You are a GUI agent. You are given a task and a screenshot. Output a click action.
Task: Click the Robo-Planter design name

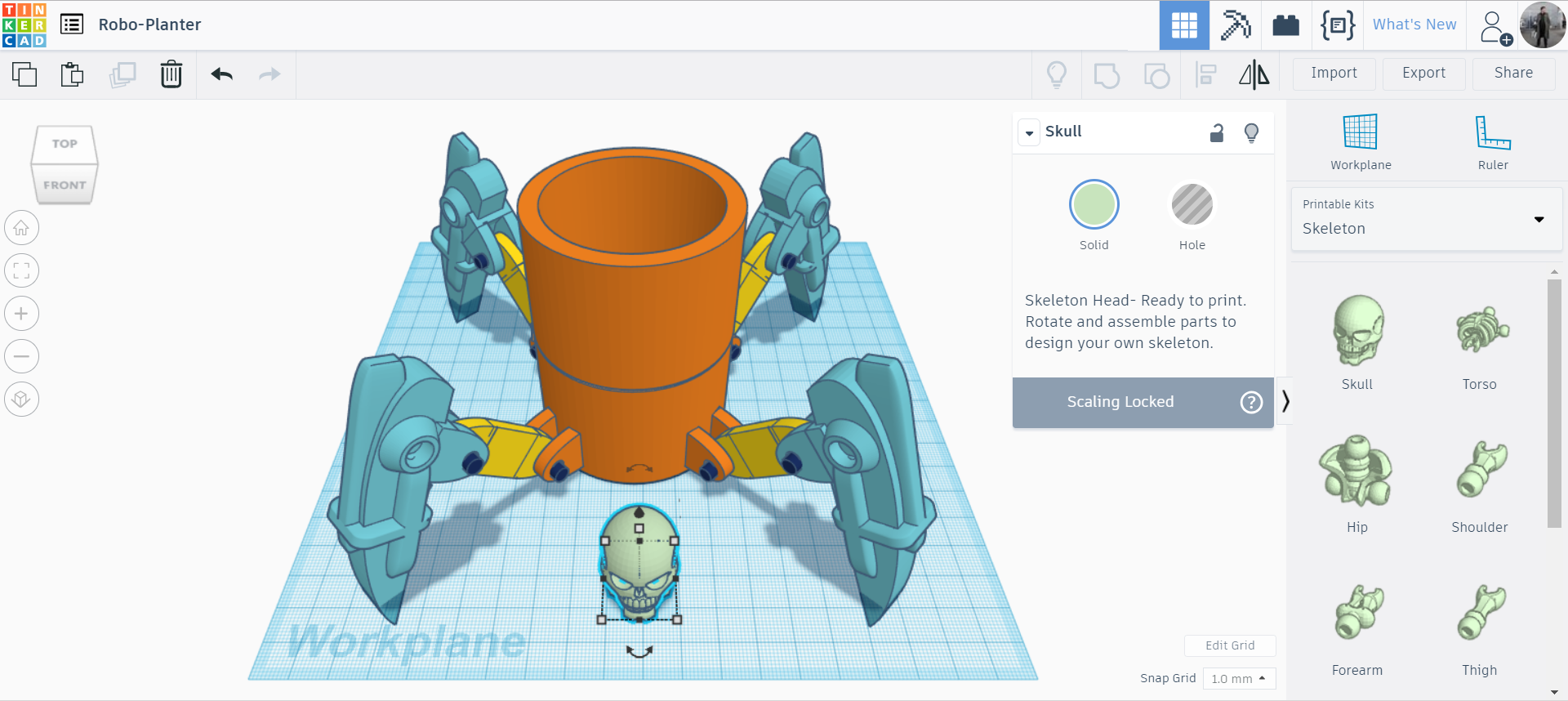[x=149, y=25]
